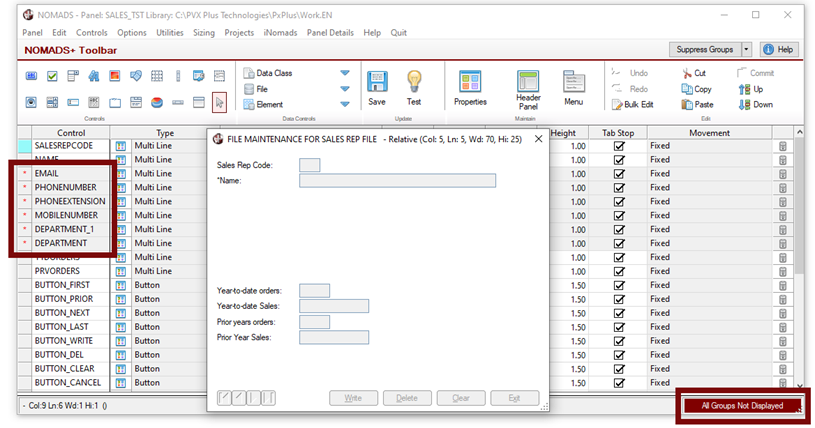Open the Suppress Groups dropdown arrow
The width and height of the screenshot is (815, 428).
[746, 49]
